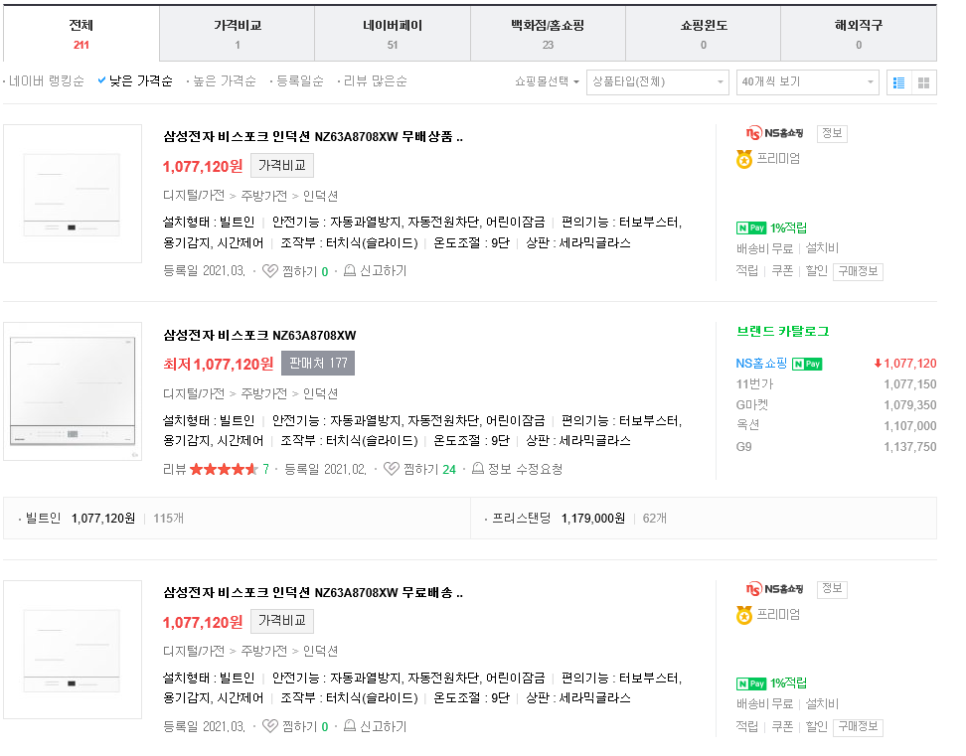Click review count 7

266,469
